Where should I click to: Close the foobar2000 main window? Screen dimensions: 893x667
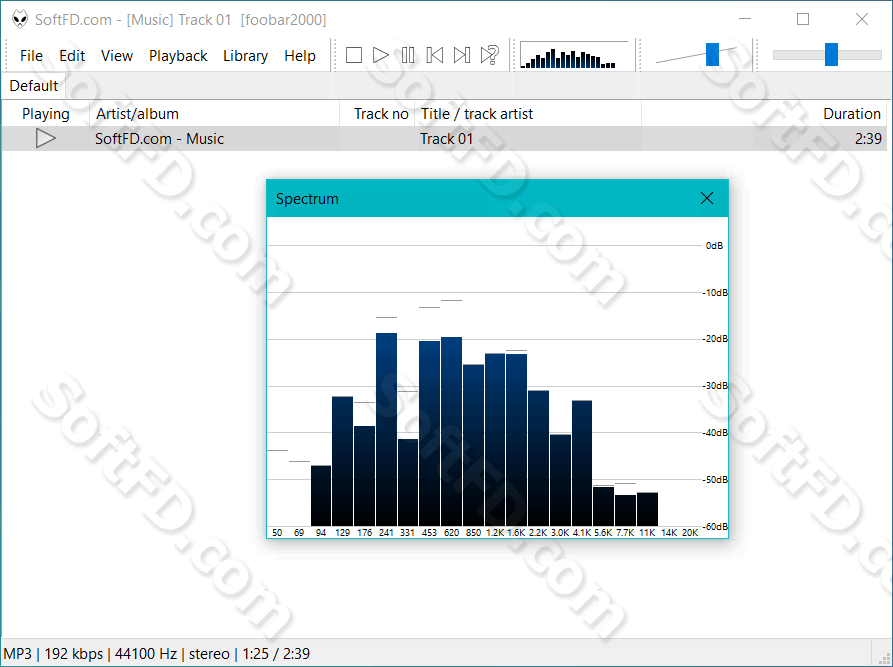click(x=862, y=19)
